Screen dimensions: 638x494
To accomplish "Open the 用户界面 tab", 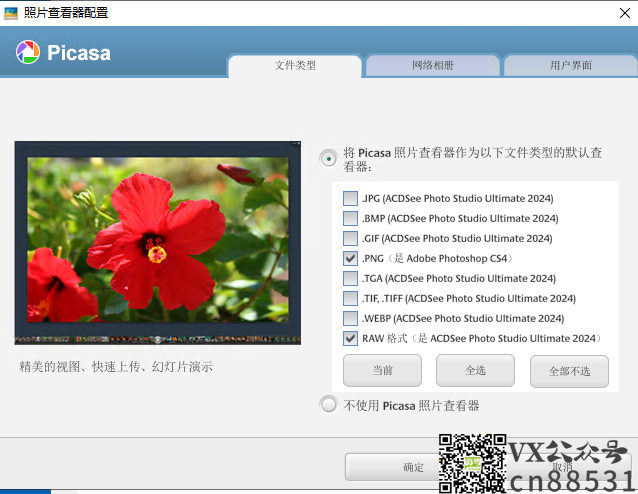I will tap(570, 66).
